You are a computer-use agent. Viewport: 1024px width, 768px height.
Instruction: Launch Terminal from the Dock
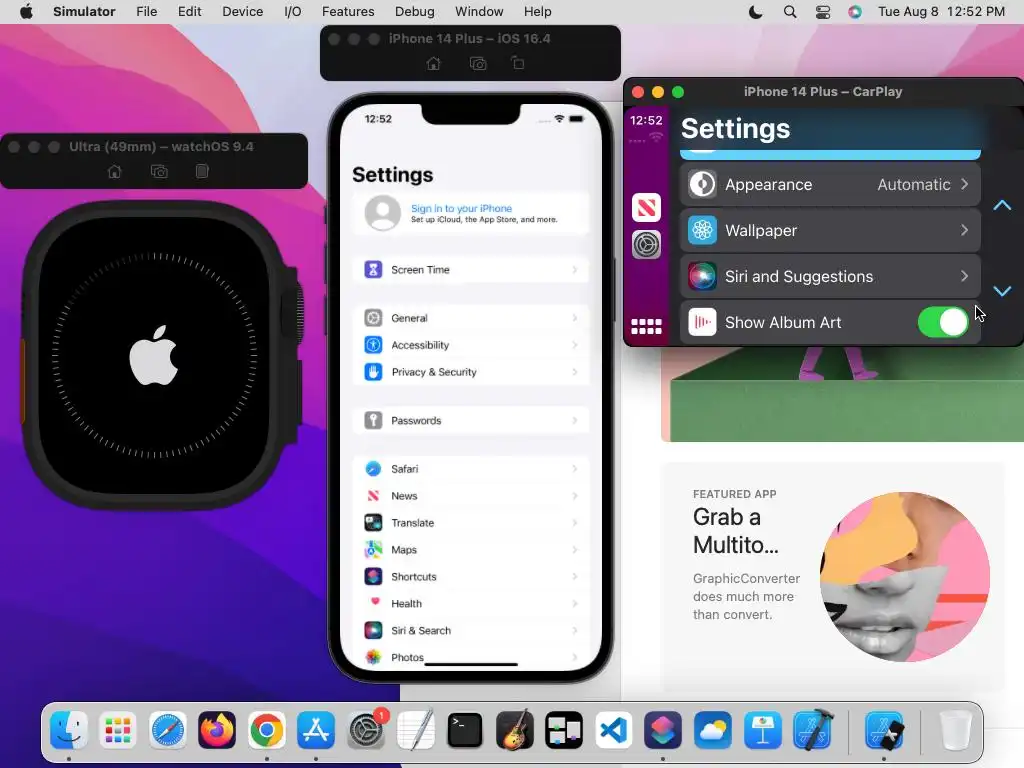pyautogui.click(x=465, y=729)
